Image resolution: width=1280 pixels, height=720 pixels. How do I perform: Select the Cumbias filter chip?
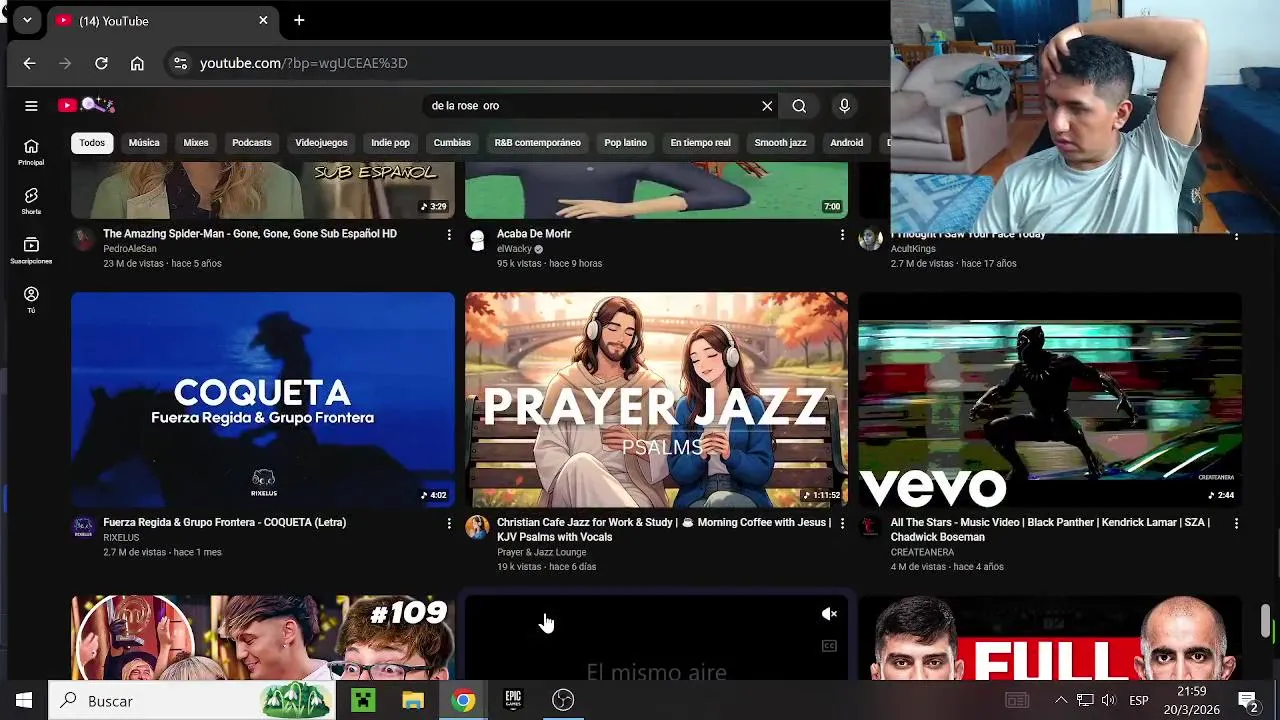[x=452, y=143]
